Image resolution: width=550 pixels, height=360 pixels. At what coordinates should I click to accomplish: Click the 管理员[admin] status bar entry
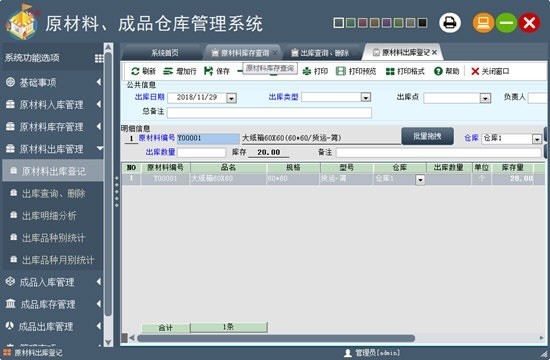click(372, 353)
